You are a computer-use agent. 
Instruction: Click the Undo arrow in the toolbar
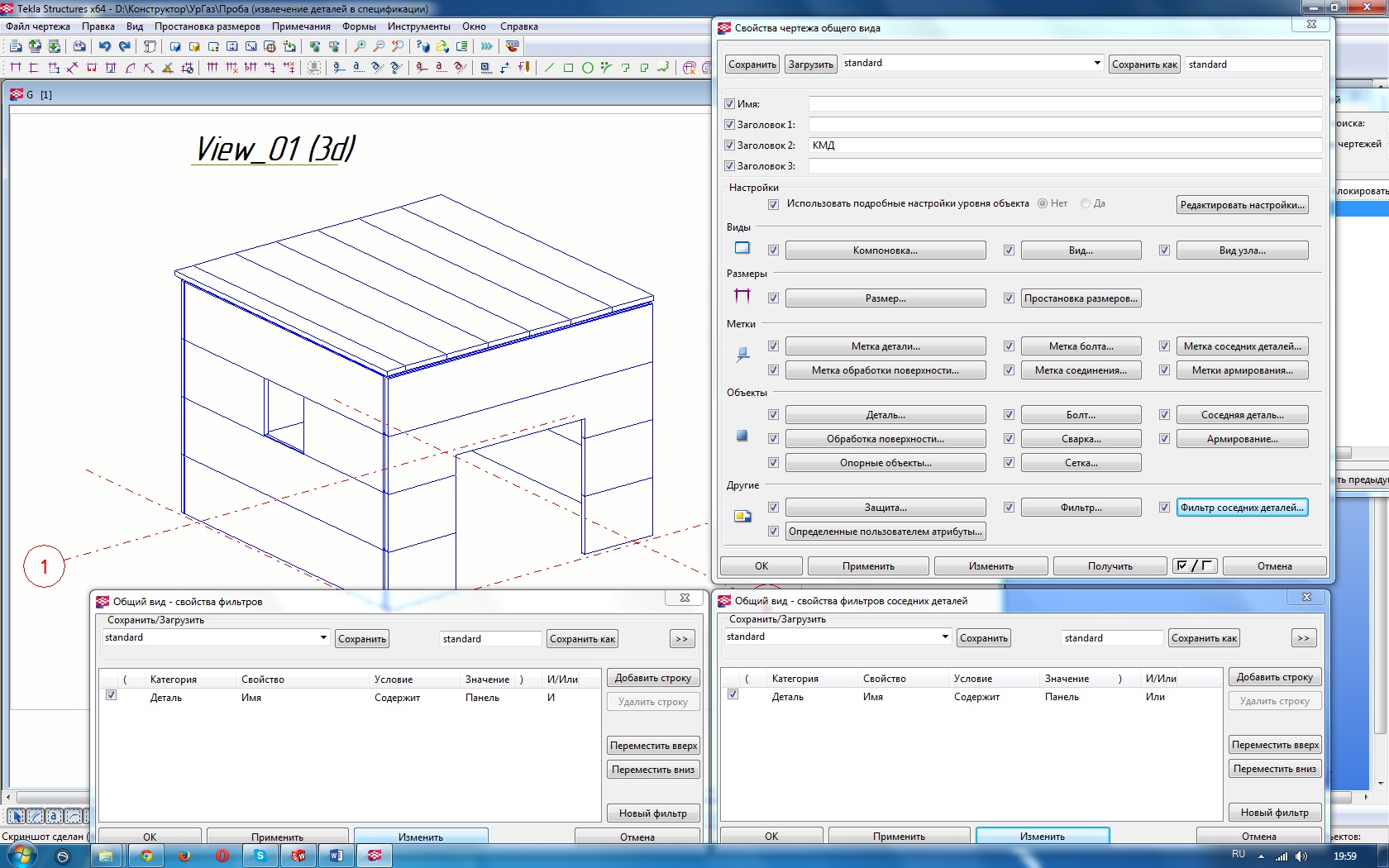coord(105,46)
